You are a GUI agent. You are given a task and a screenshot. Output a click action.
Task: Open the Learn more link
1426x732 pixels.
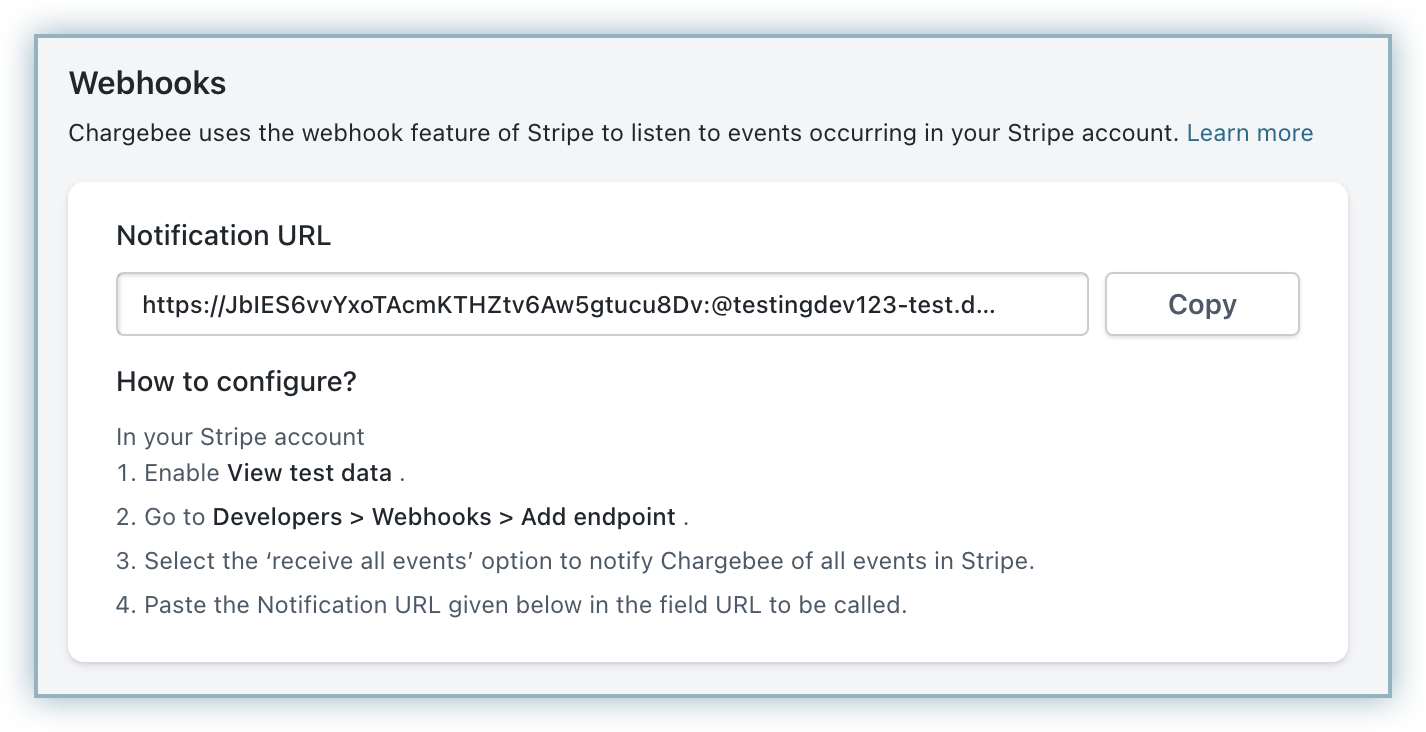[1249, 133]
